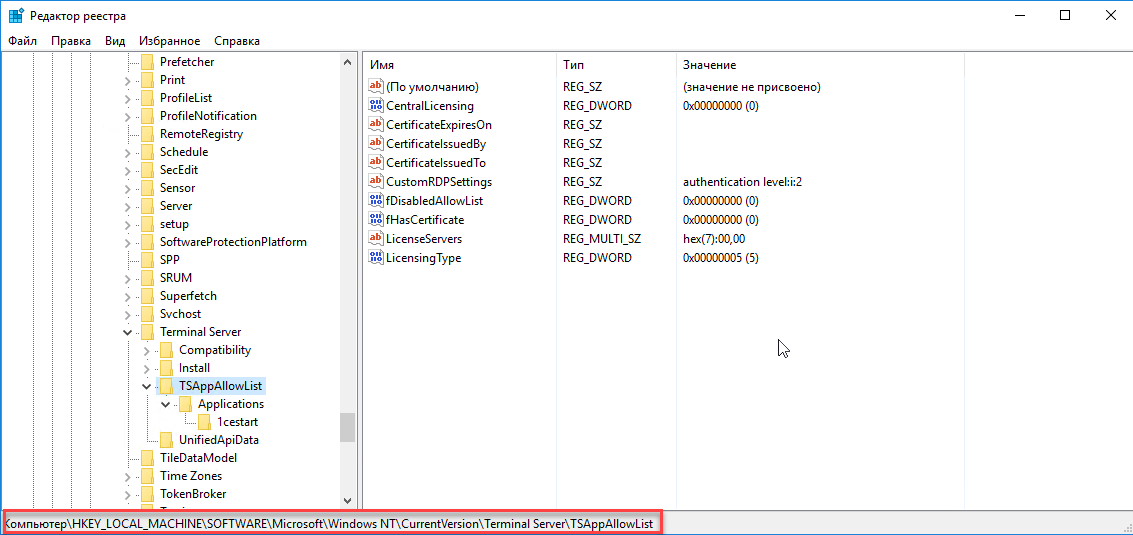This screenshot has width=1133, height=535.
Task: Expand the Time Zones key
Action: point(128,476)
